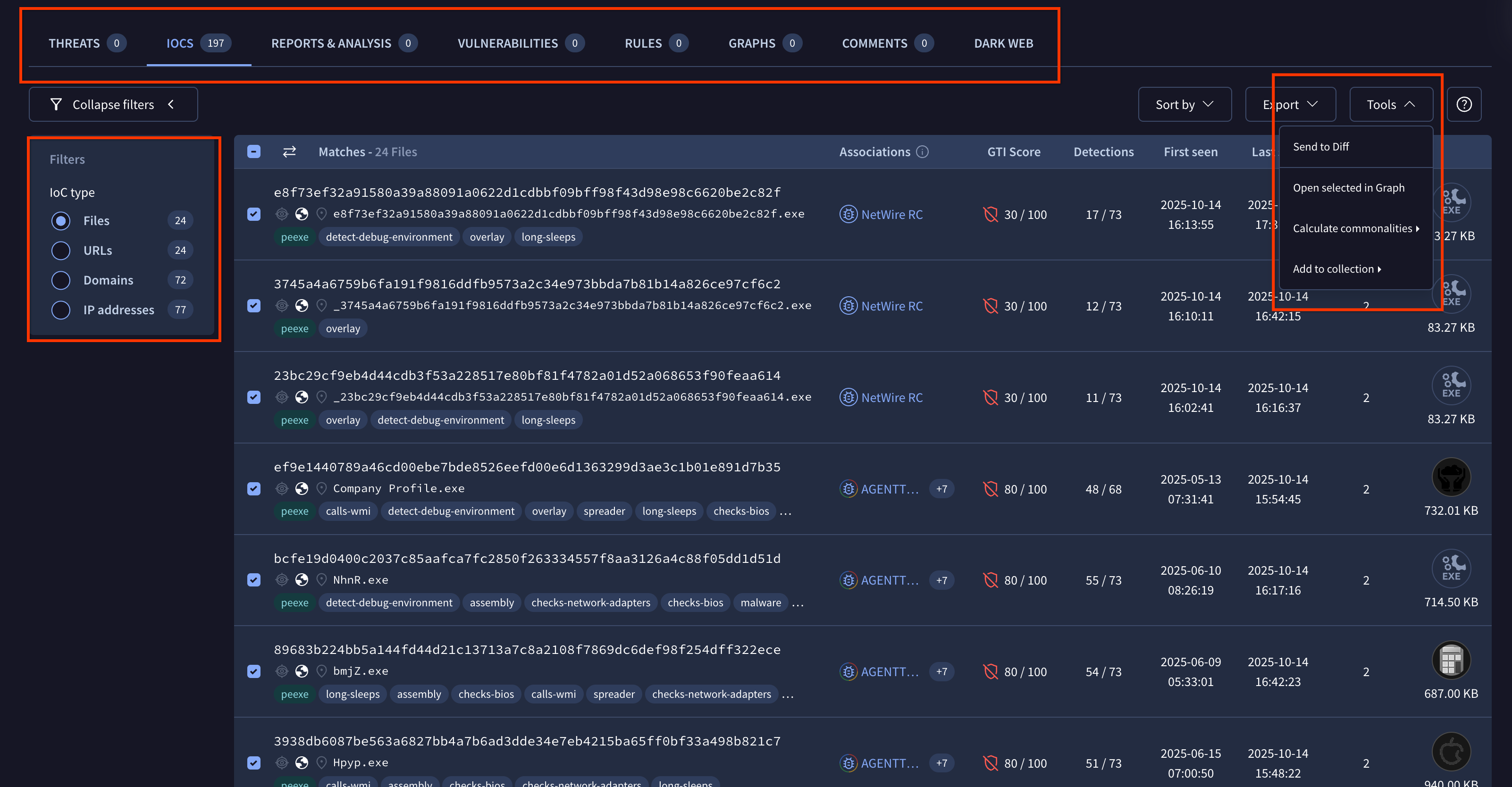Viewport: 1512px width, 787px height.
Task: Click the Collapse filters button
Action: click(113, 104)
